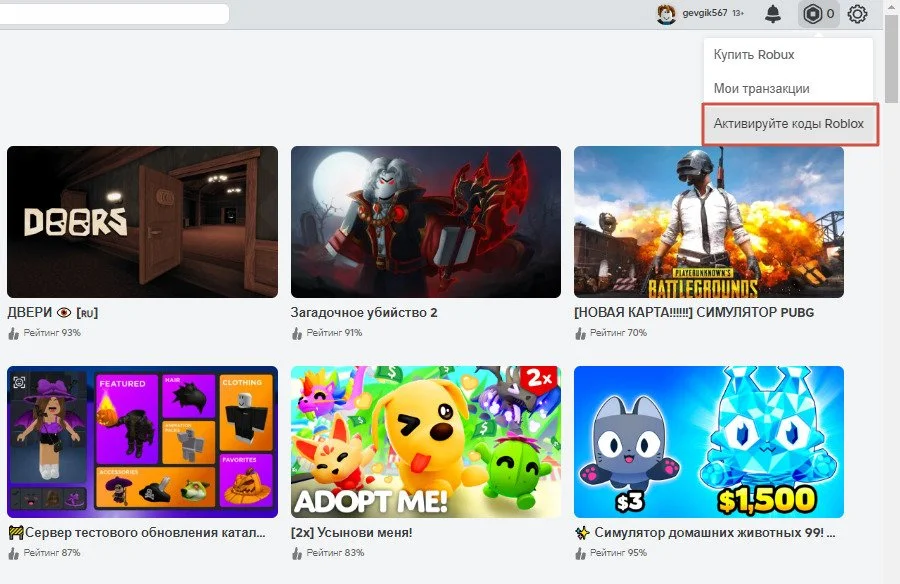Click thumbs-up icon beside Рейтинг 70%
The height and width of the screenshot is (584, 900).
click(x=580, y=333)
